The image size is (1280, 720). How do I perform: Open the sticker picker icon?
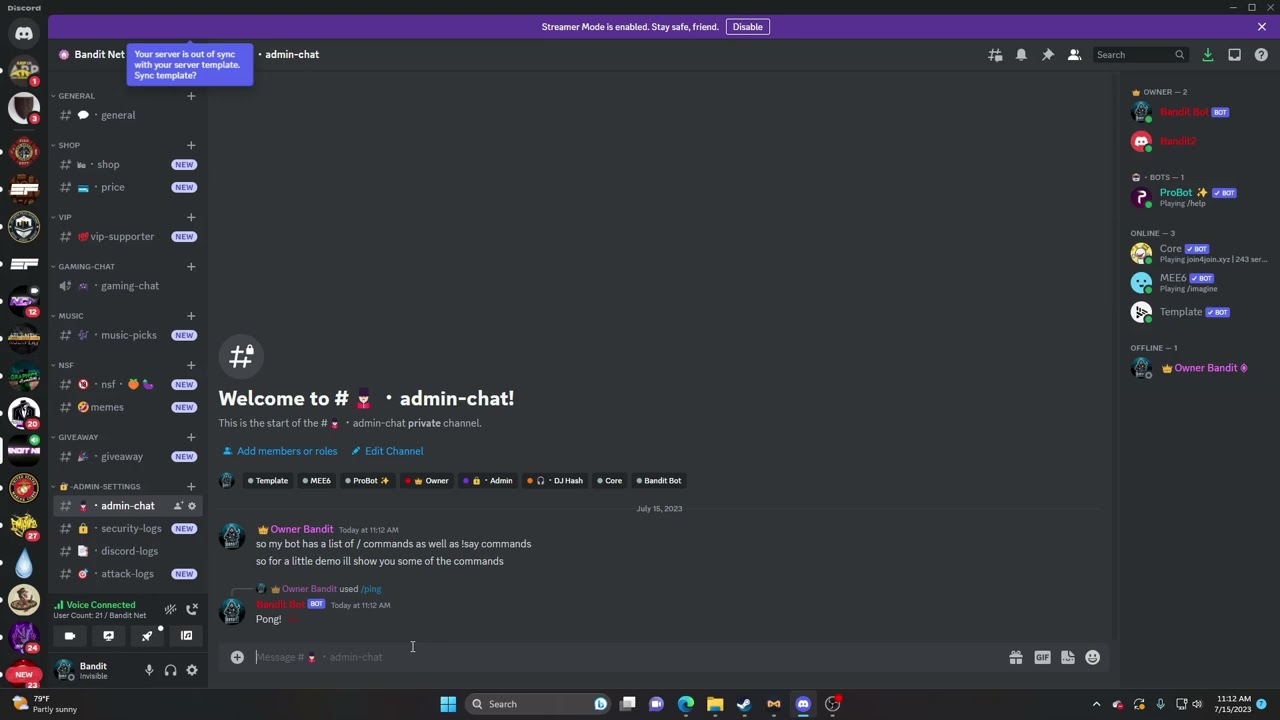pyautogui.click(x=1068, y=657)
